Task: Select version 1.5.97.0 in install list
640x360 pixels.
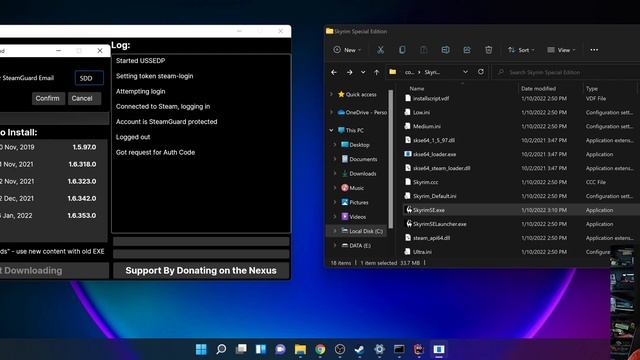Action: [x=53, y=147]
